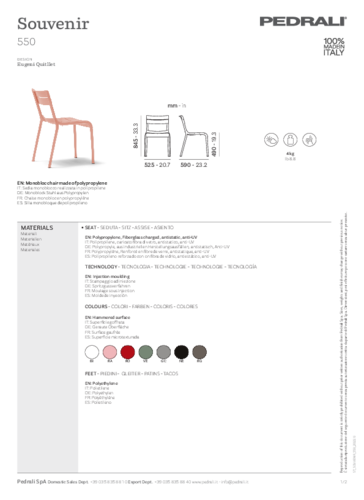Viewport: 364px width, 500px height.
Task: Click the weight icon above 4 kg
Action: [290, 140]
